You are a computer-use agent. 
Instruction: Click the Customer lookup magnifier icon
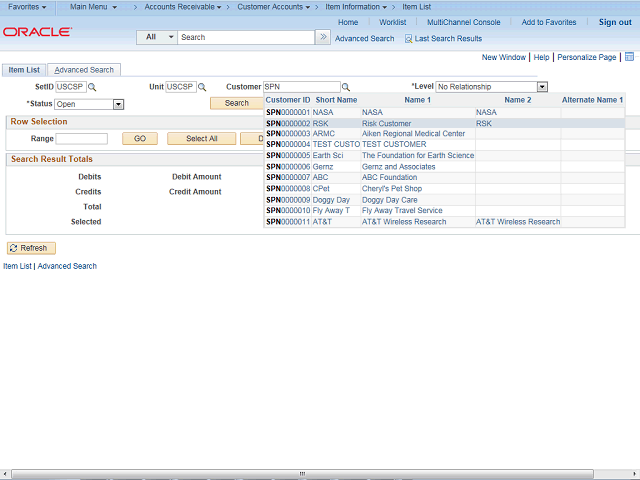click(346, 87)
